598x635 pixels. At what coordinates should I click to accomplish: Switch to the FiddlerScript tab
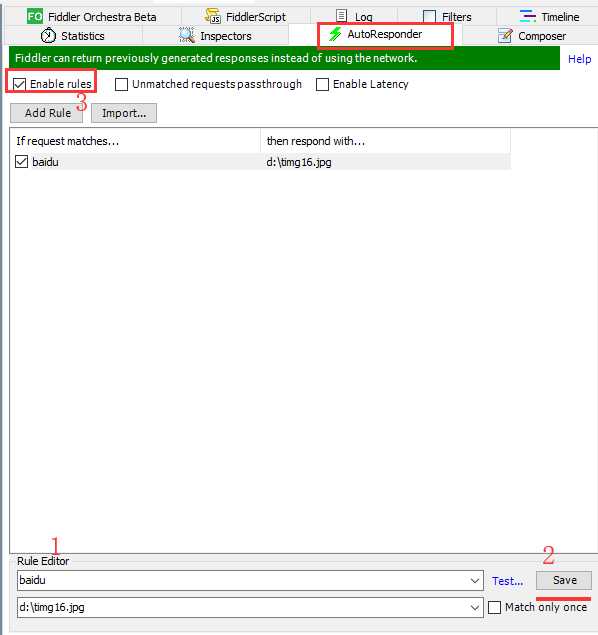245,17
